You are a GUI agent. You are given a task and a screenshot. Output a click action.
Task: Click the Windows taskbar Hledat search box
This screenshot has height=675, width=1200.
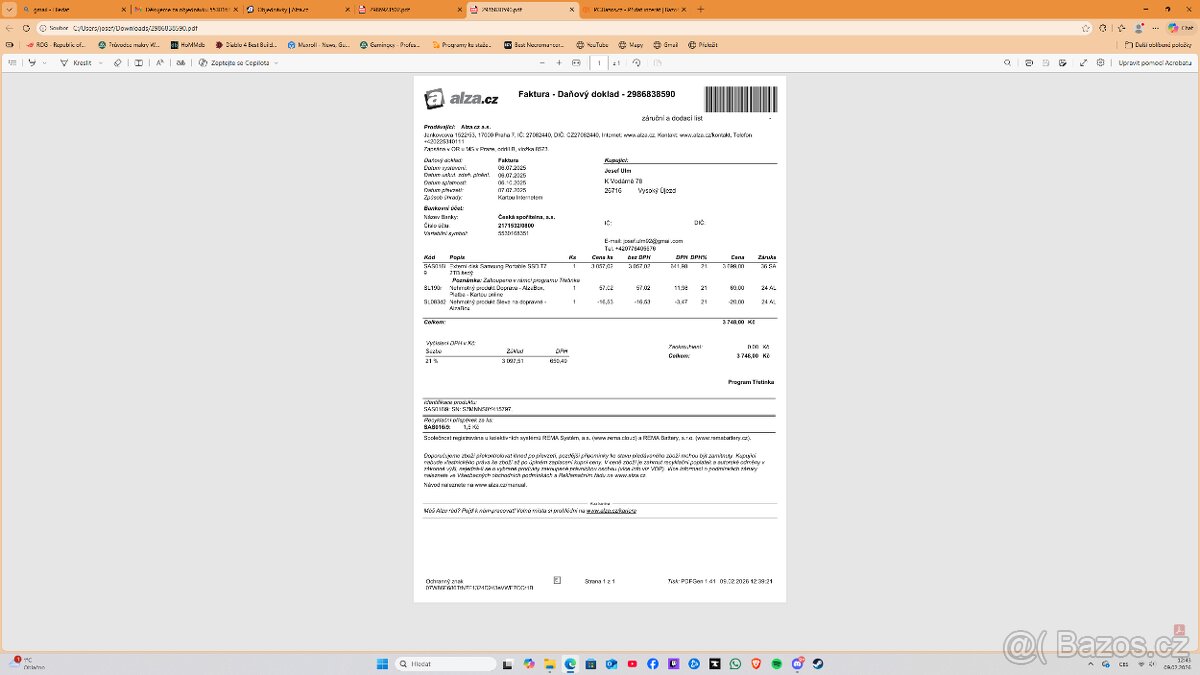pyautogui.click(x=447, y=664)
